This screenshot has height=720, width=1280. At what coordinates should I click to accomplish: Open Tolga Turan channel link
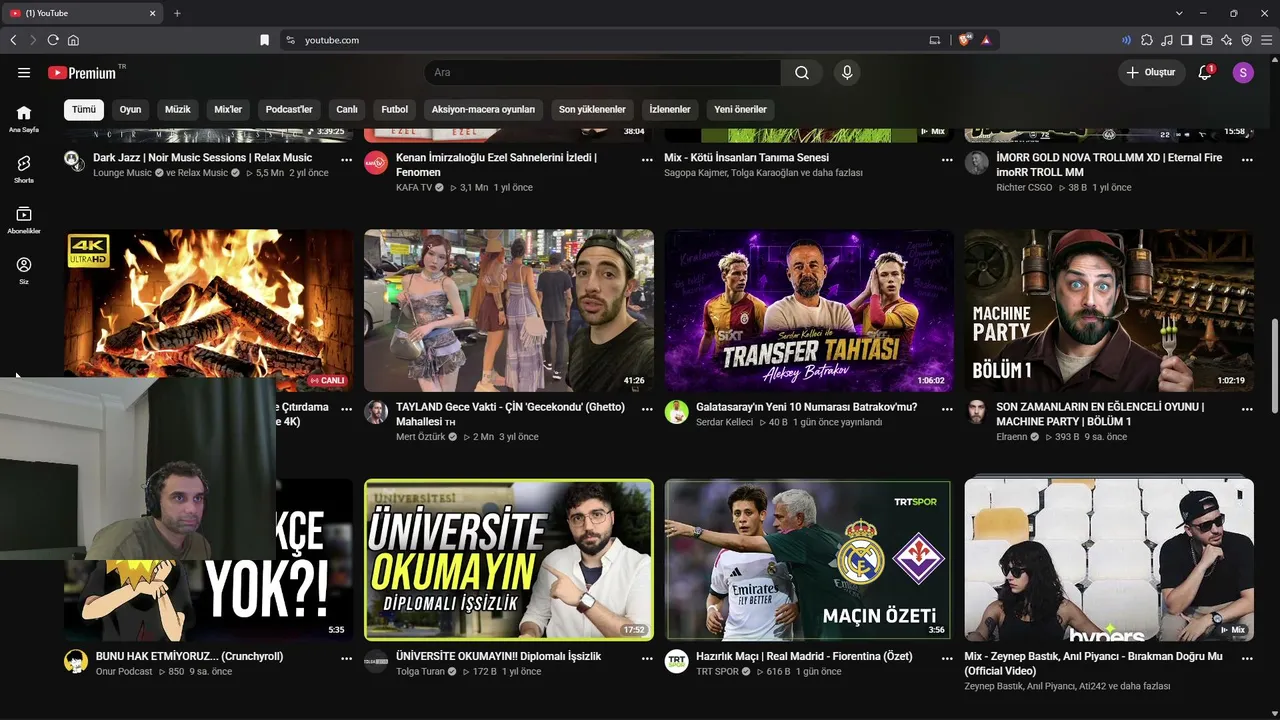tap(420, 672)
